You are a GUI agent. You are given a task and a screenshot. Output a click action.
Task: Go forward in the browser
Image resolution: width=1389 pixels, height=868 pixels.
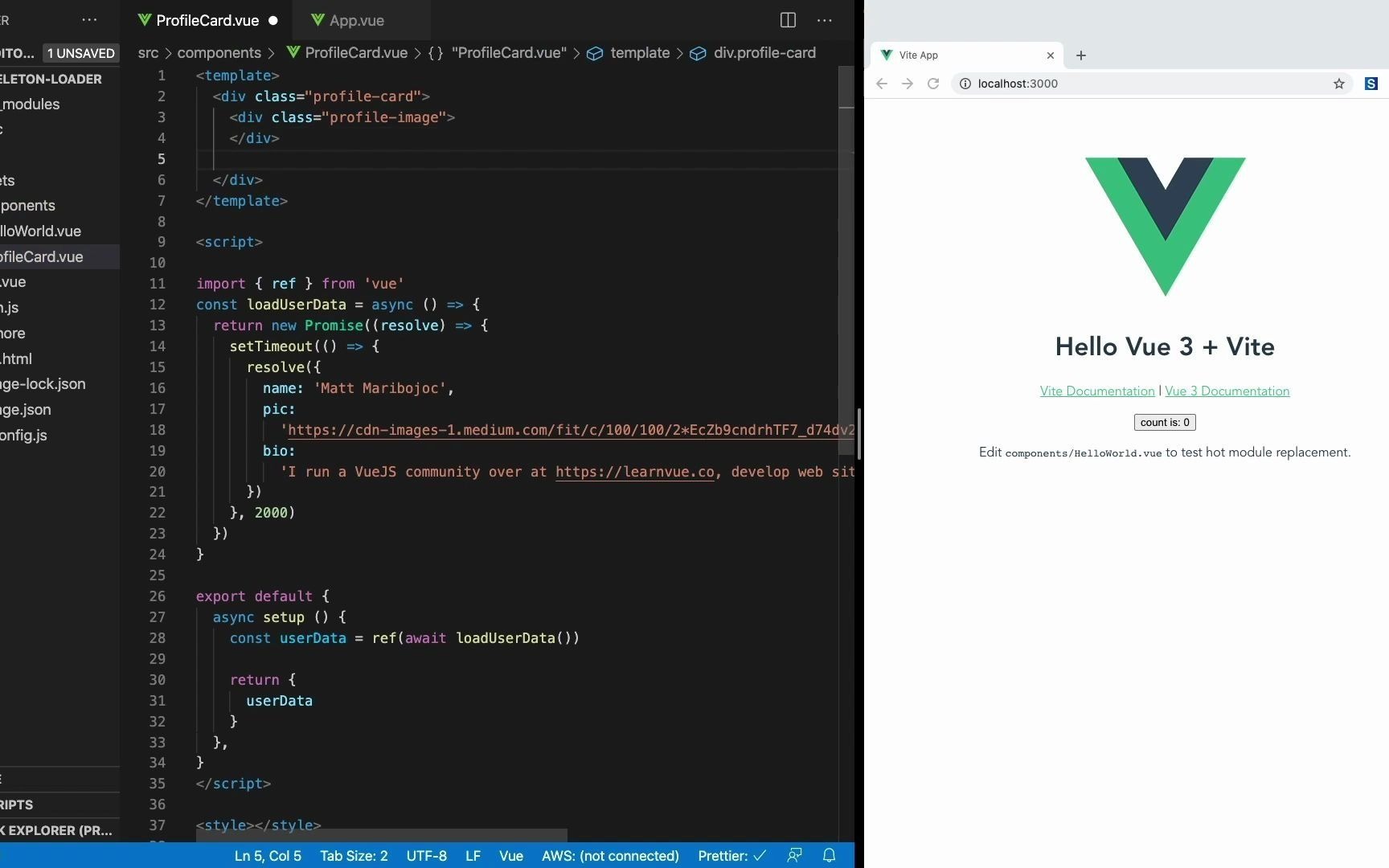pos(908,84)
